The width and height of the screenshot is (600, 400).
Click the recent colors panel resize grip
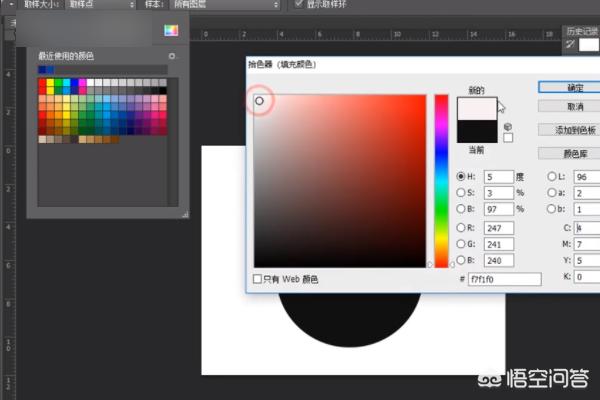click(x=185, y=215)
